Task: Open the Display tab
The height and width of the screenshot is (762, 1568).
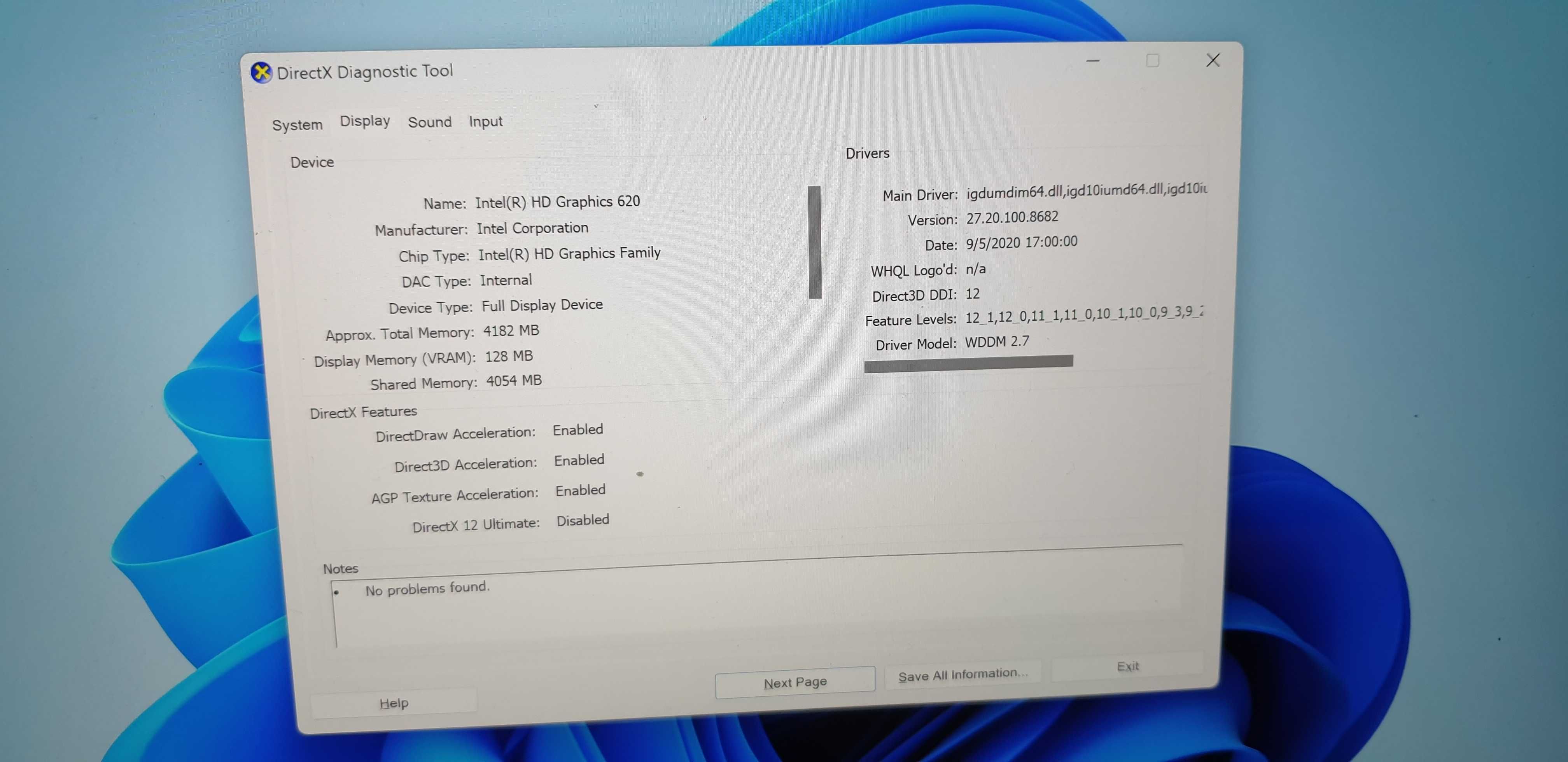Action: pyautogui.click(x=365, y=121)
